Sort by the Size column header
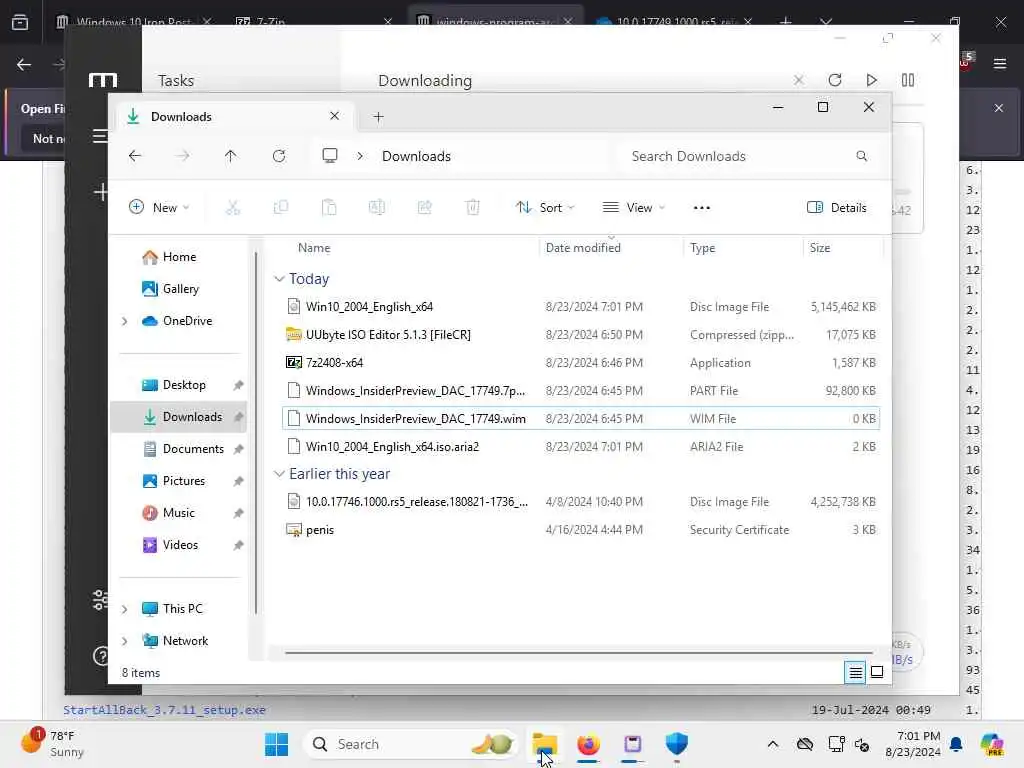The height and width of the screenshot is (768, 1024). [820, 248]
